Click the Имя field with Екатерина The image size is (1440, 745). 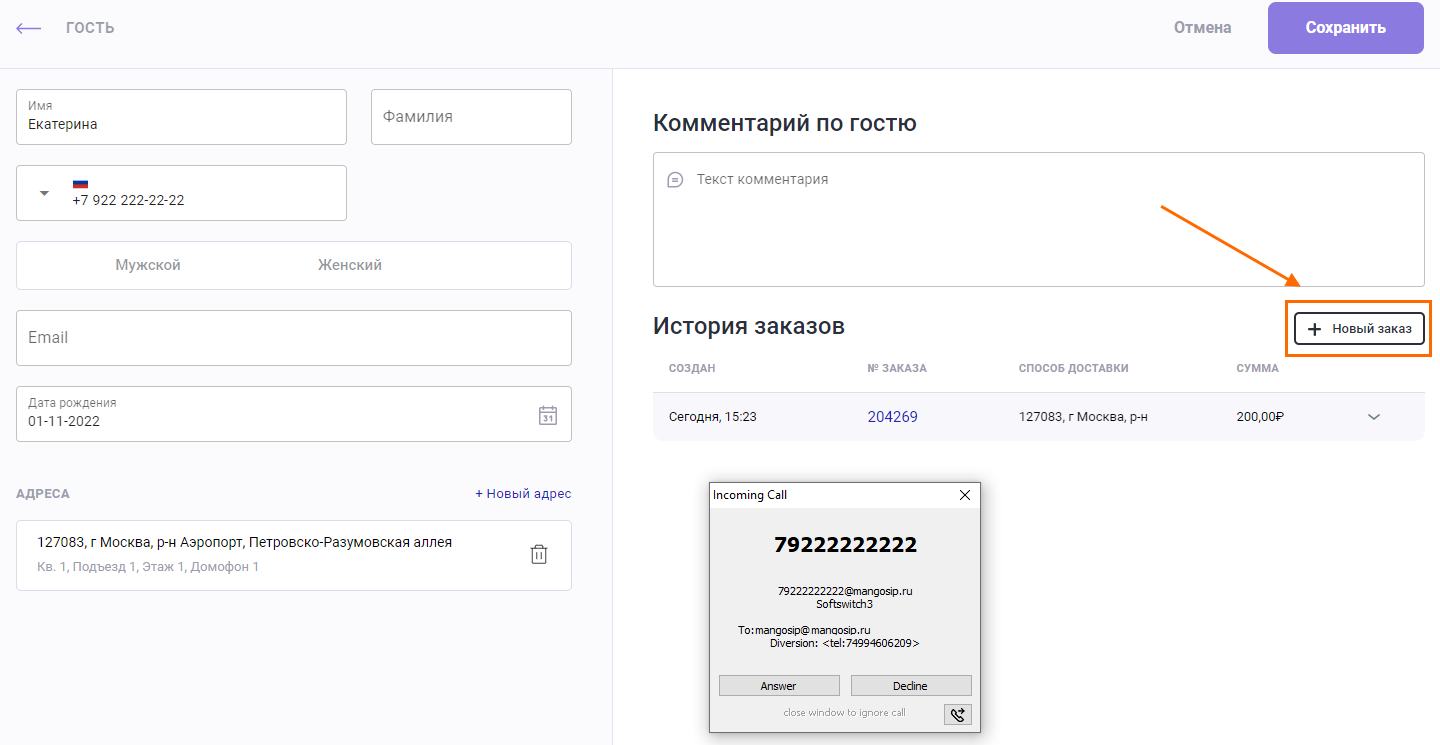click(182, 117)
